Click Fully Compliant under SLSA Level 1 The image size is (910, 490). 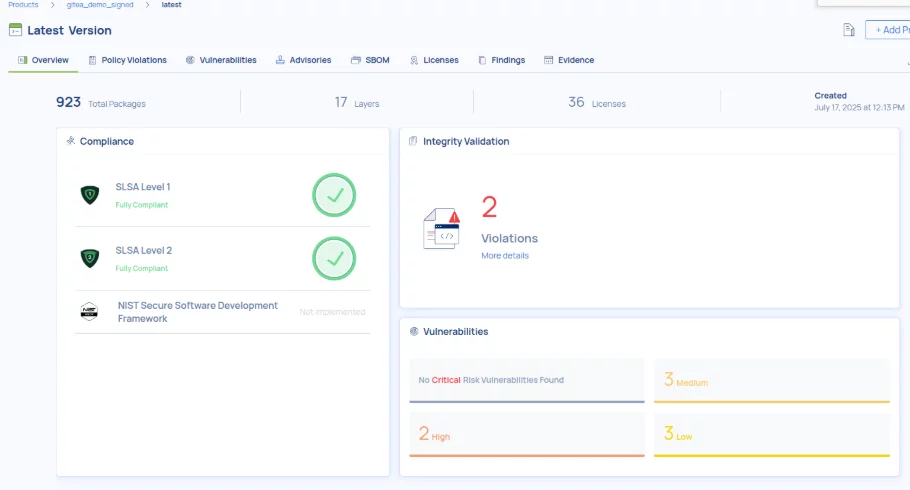click(x=142, y=205)
